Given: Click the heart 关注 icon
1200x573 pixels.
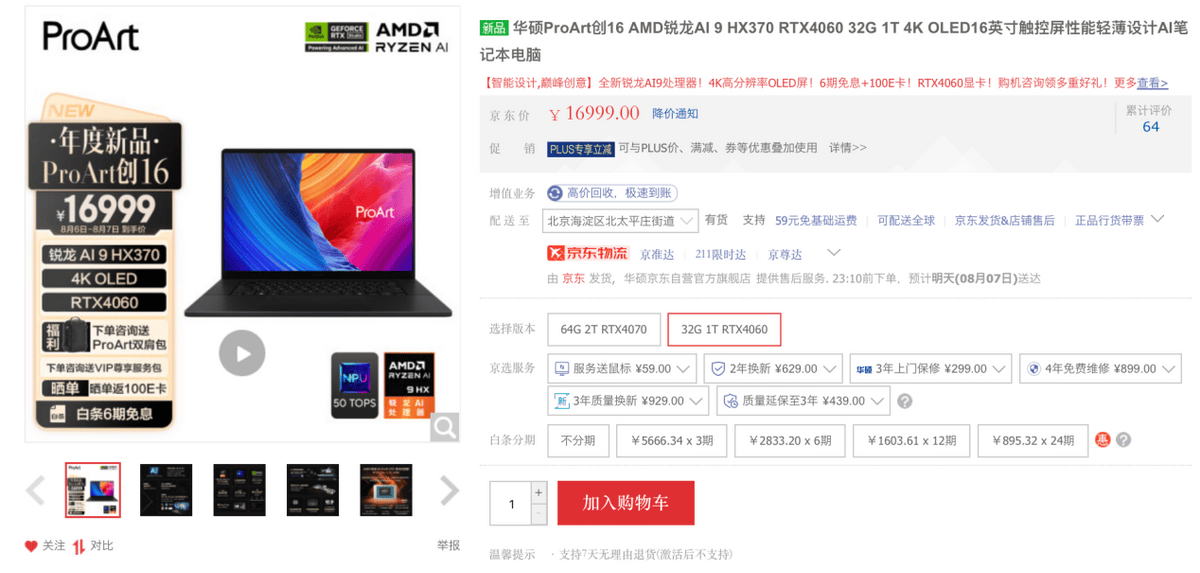Looking at the screenshot, I should click(31, 546).
